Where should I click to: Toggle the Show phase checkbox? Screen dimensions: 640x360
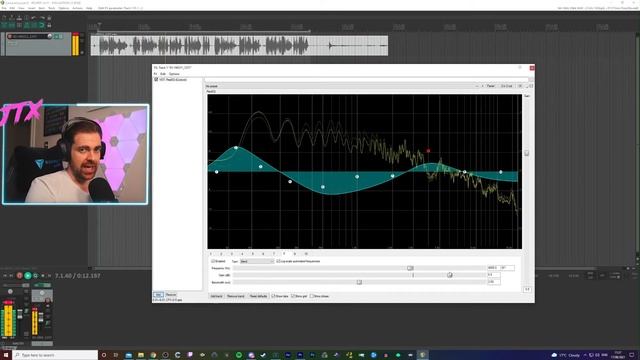pos(312,296)
